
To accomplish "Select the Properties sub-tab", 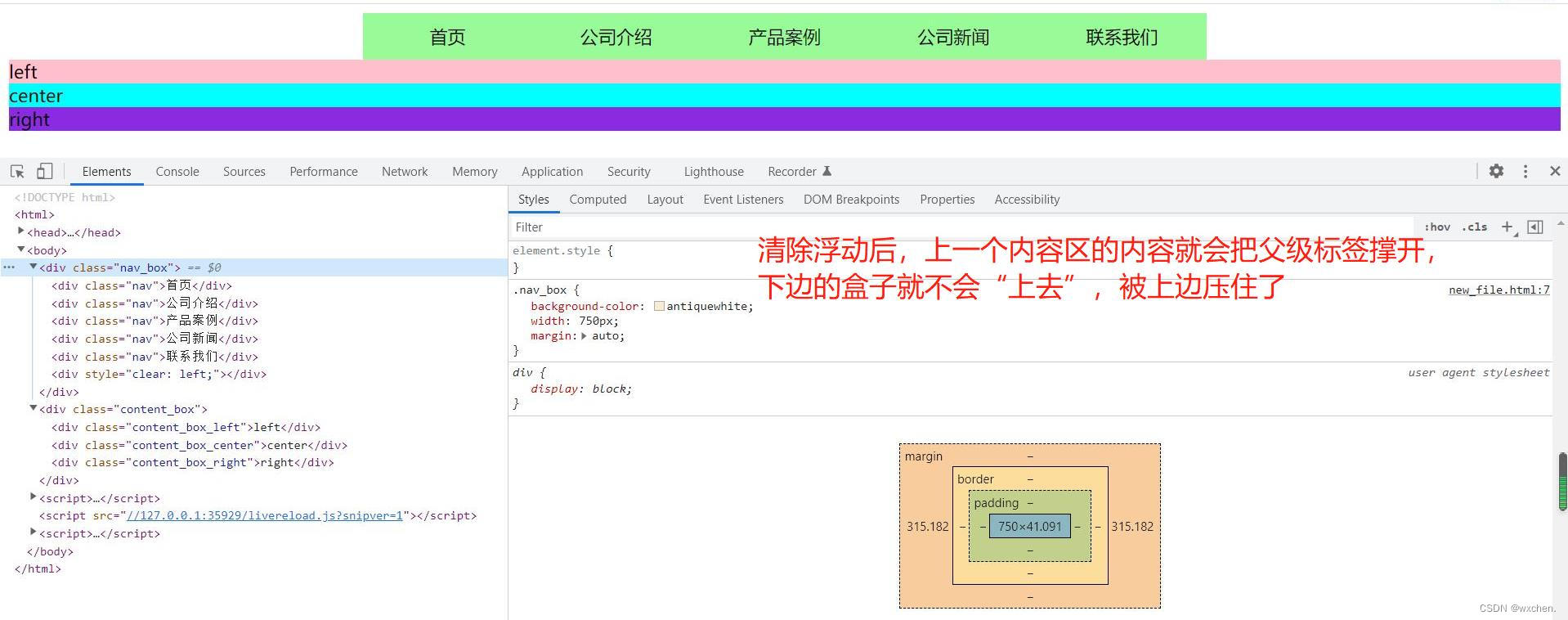I will [948, 200].
